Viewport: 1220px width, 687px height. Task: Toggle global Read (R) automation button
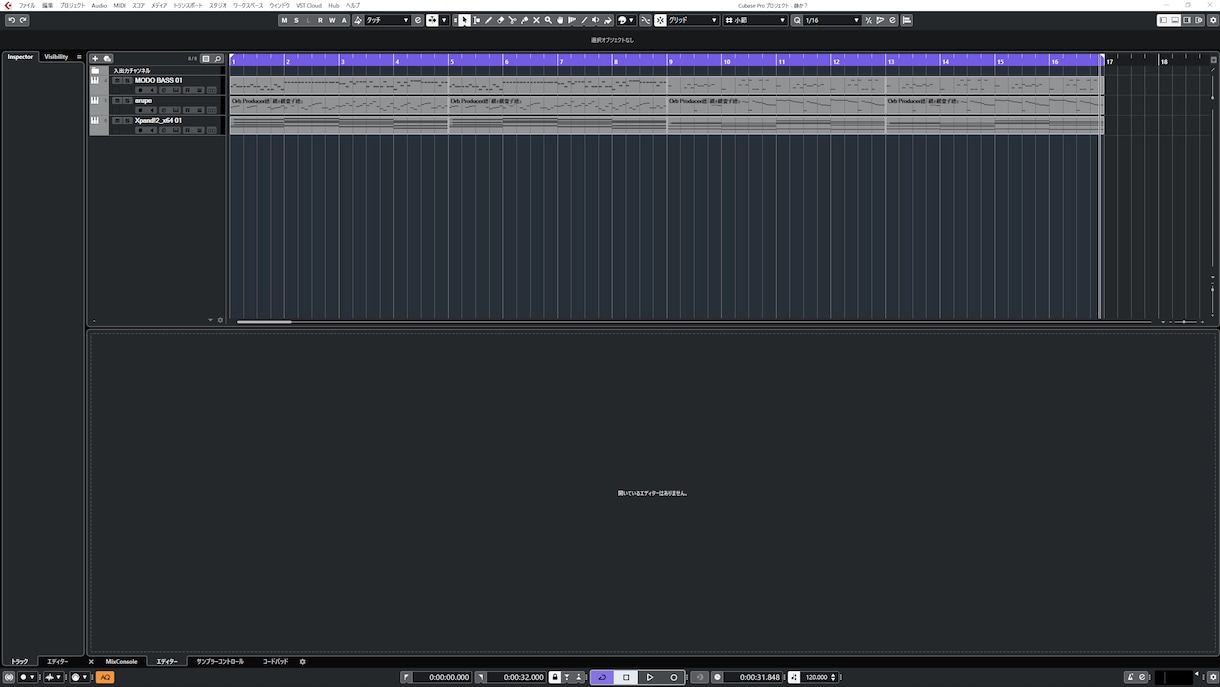pos(320,20)
